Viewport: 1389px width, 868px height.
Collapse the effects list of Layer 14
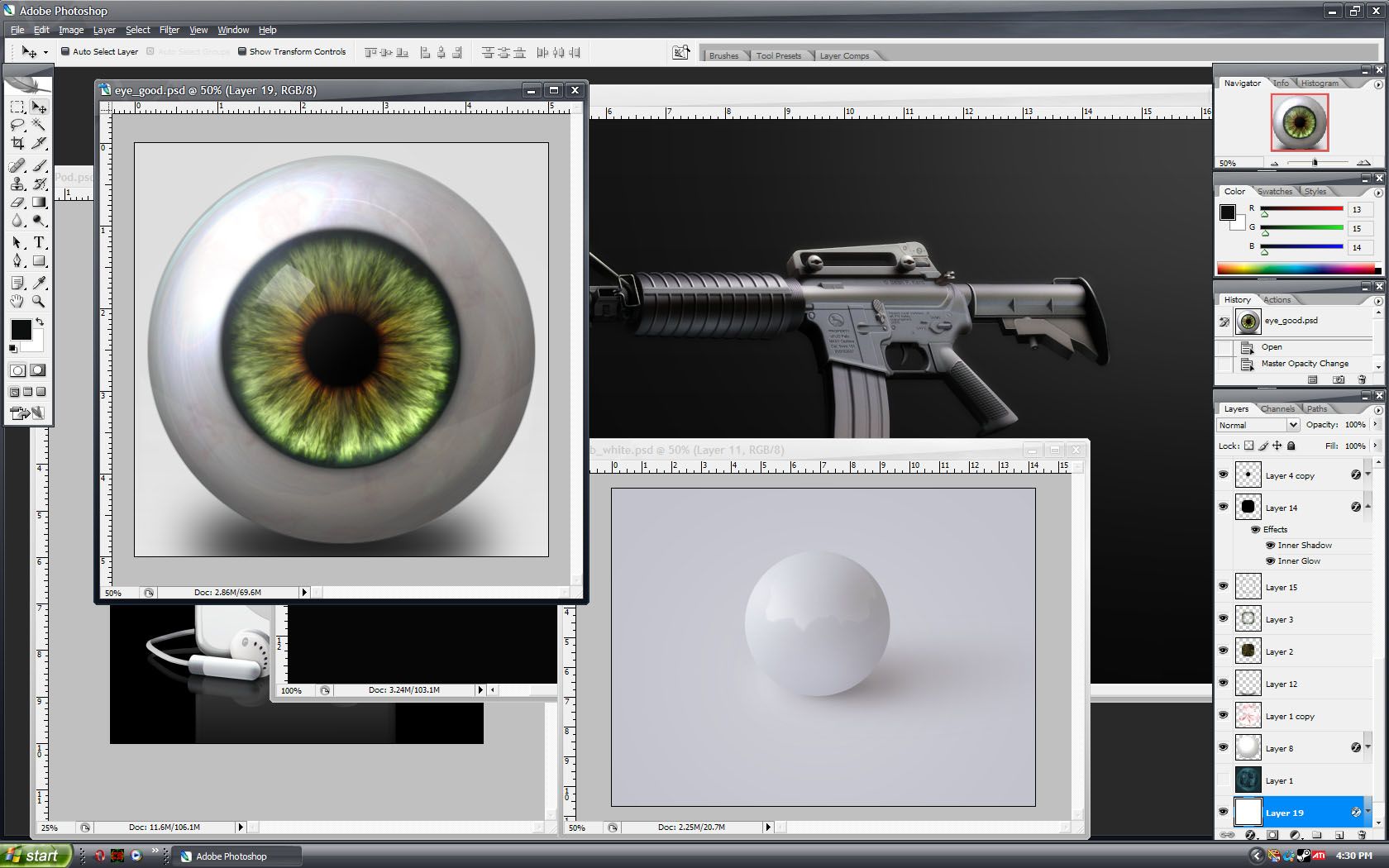click(1368, 507)
